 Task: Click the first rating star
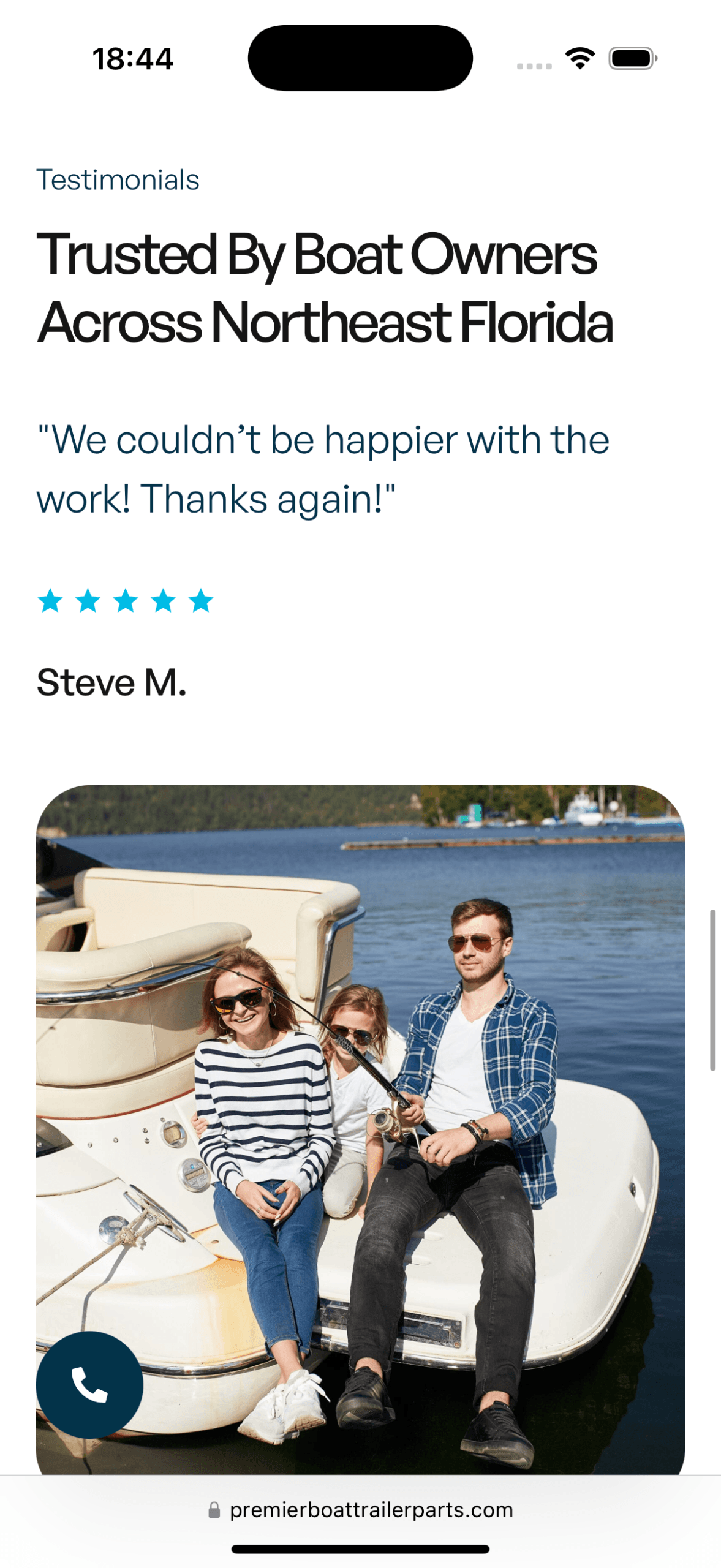(x=50, y=600)
